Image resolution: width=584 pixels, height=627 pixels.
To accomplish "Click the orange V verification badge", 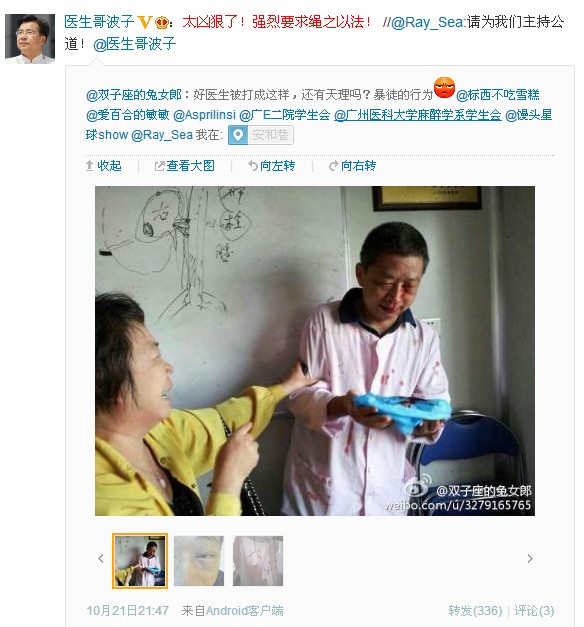I will [144, 22].
